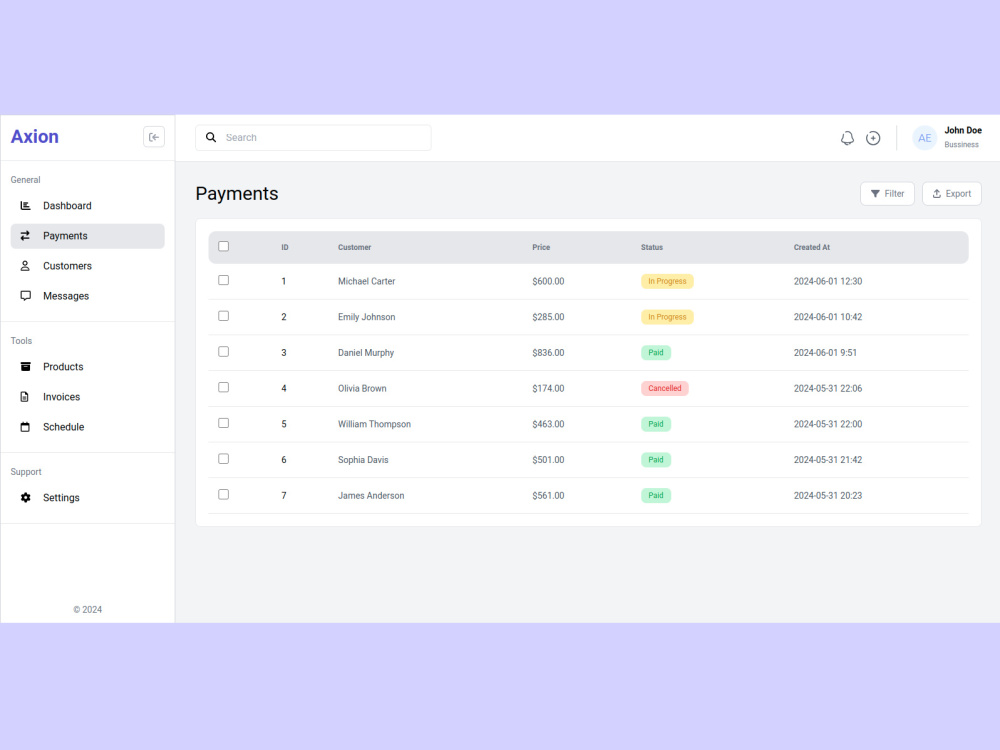The image size is (1000, 750).
Task: Select the James Anderson row checkbox
Action: coord(223,494)
